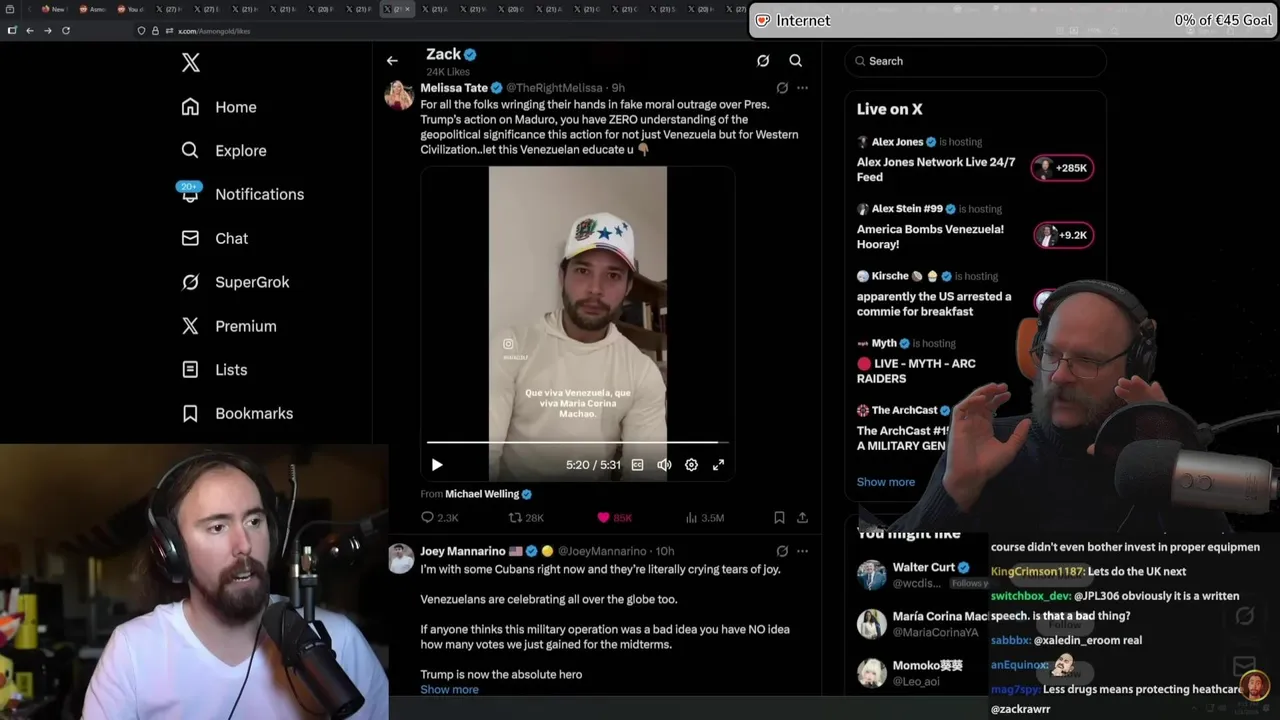
Task: Open SuperGrok in the sidebar
Action: pyautogui.click(x=235, y=282)
